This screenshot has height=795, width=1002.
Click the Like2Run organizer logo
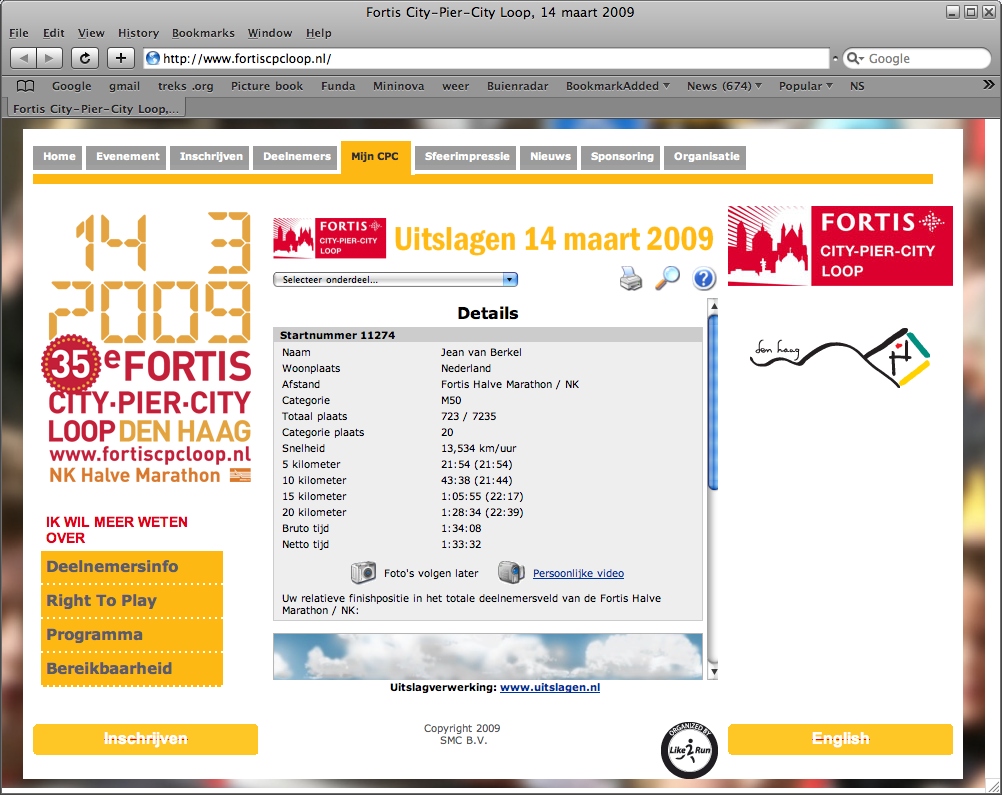coord(689,748)
